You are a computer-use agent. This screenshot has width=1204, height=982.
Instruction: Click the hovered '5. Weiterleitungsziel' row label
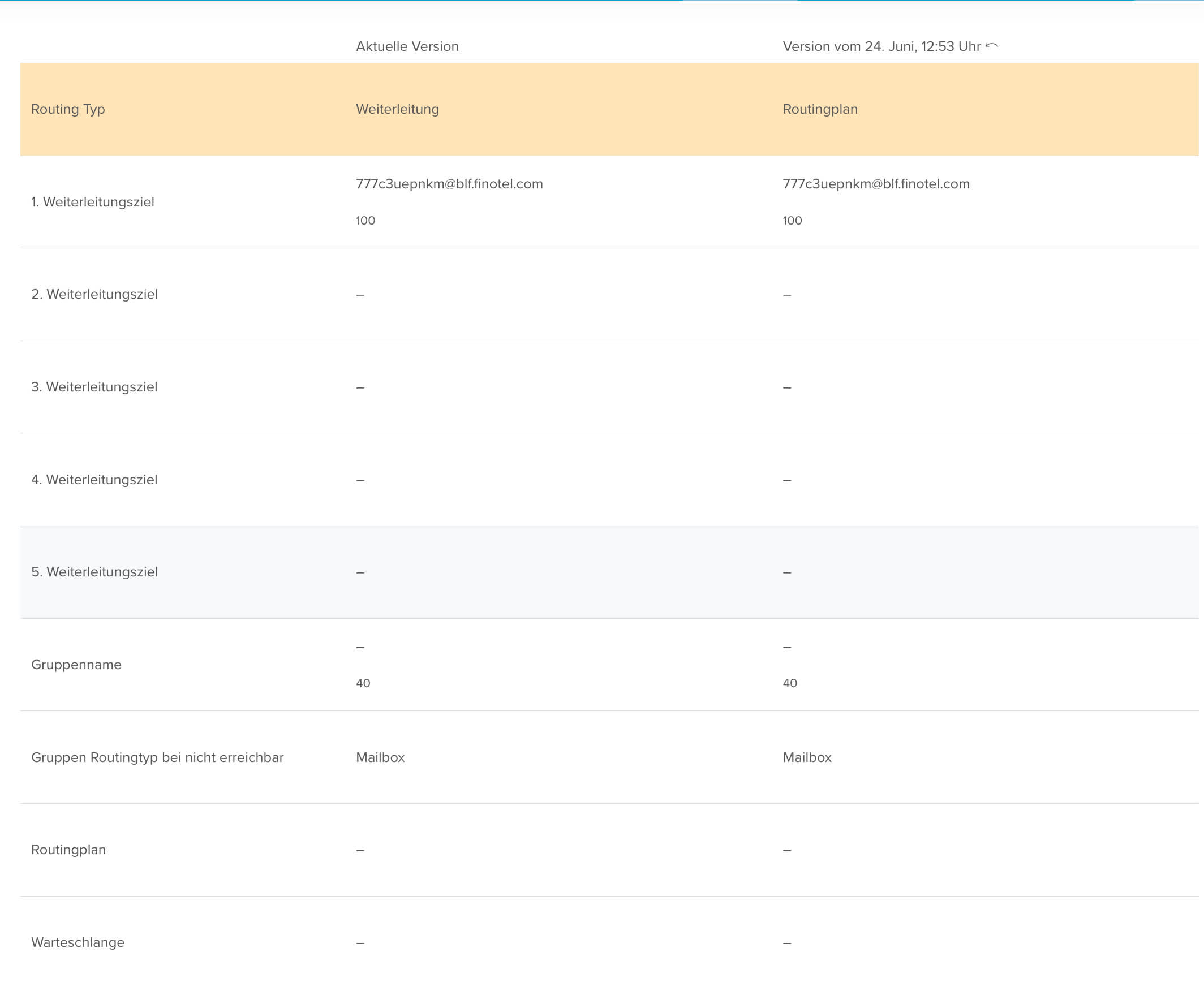point(94,572)
